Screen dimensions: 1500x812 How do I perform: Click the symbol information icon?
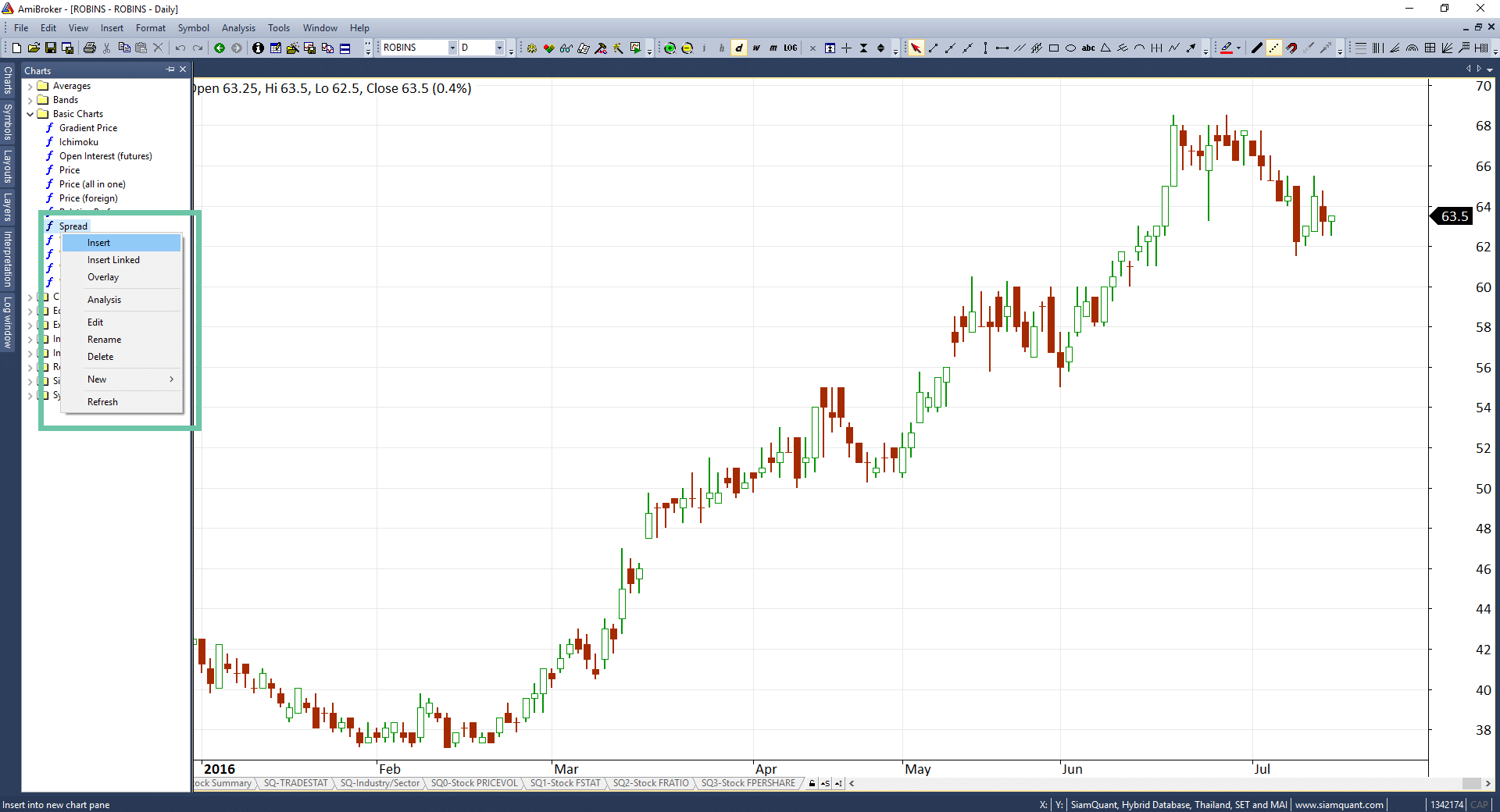[258, 48]
